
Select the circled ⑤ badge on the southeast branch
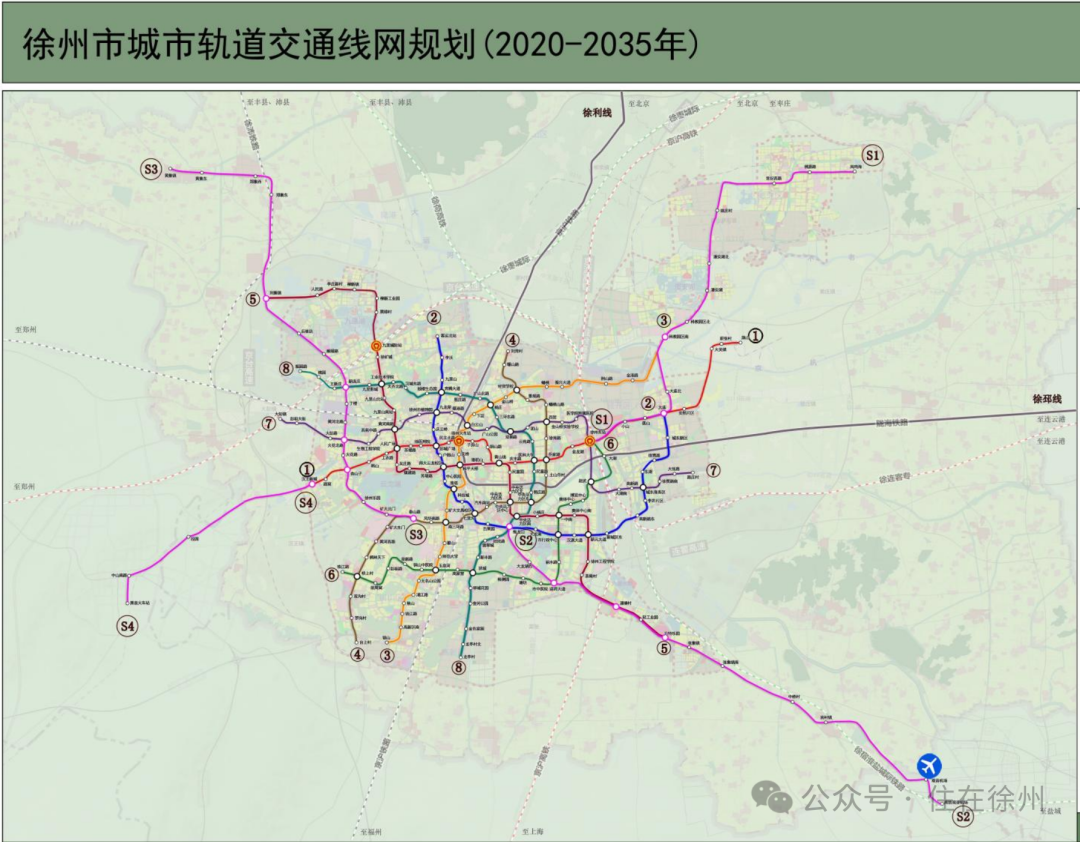[663, 649]
